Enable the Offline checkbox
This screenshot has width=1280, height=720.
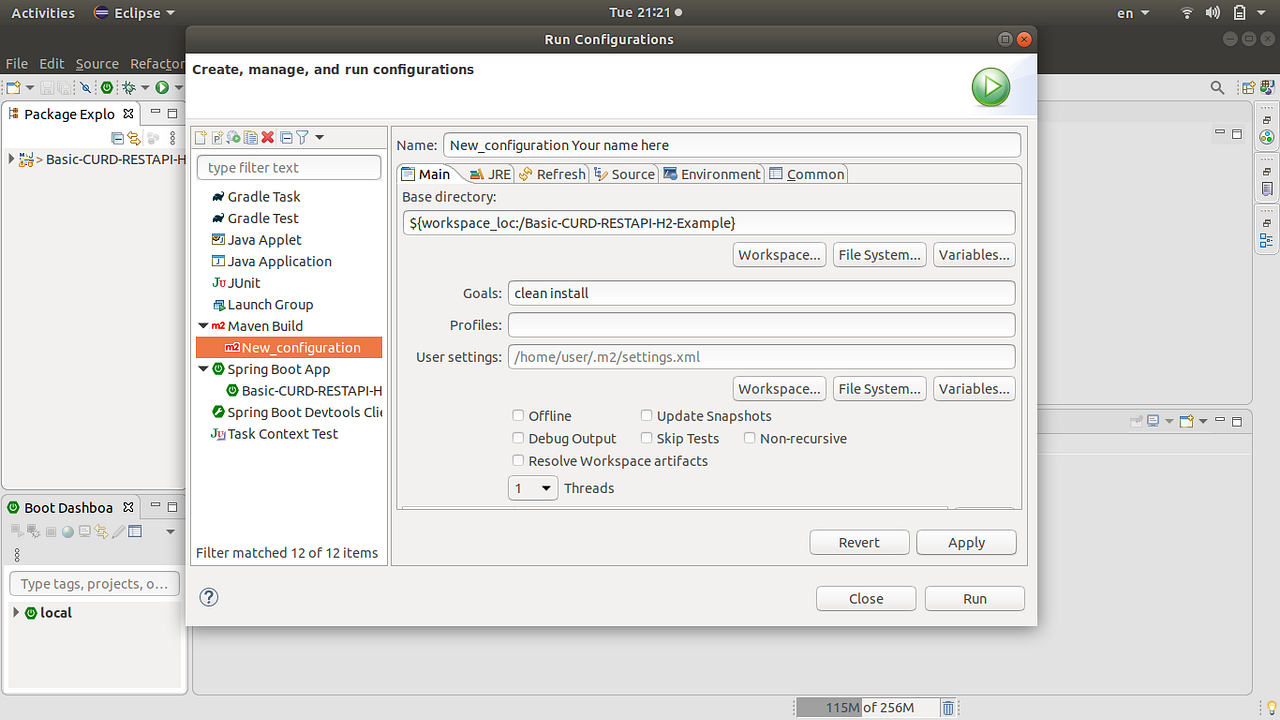(518, 415)
